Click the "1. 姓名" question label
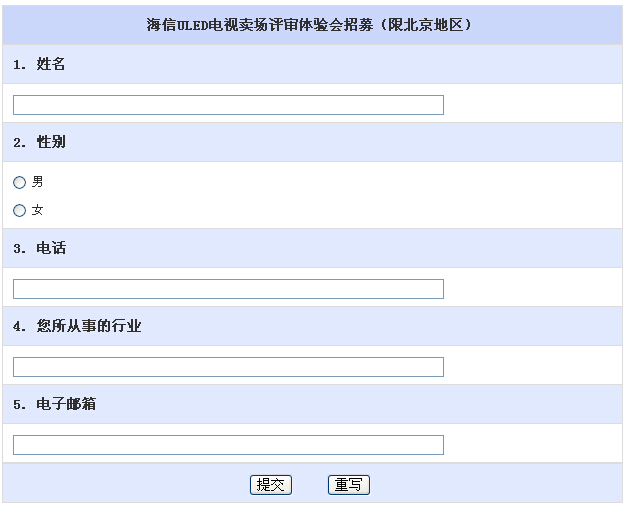Screen dimensions: 631x514 tap(40, 64)
